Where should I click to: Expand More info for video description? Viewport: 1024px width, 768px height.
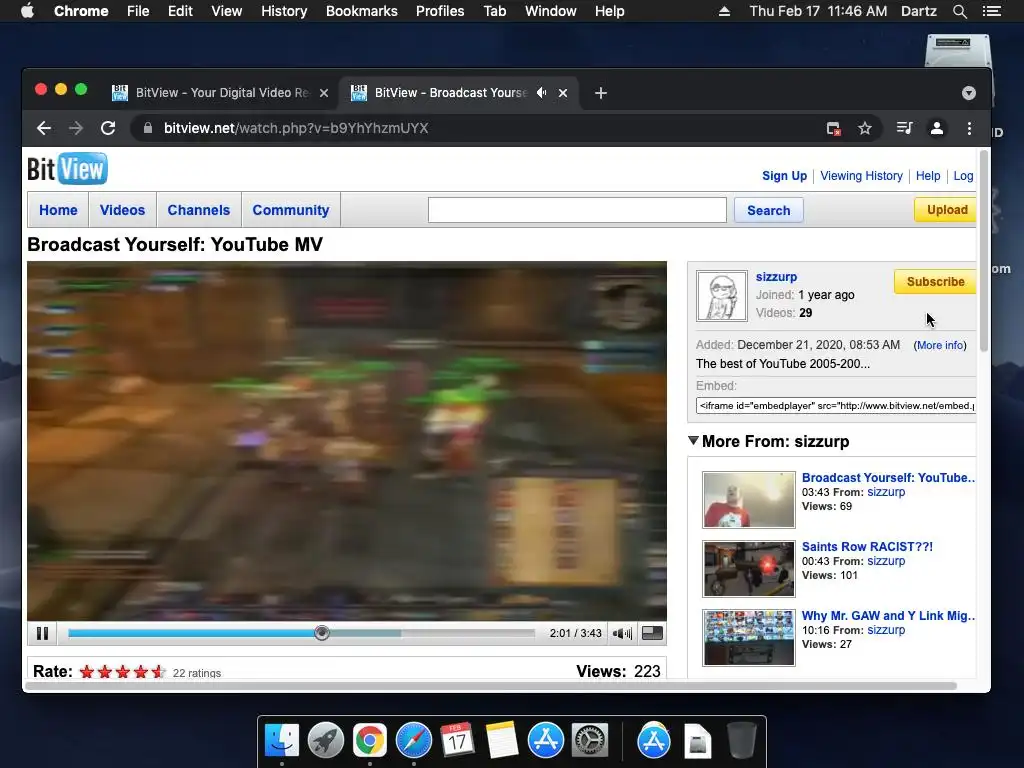point(940,345)
